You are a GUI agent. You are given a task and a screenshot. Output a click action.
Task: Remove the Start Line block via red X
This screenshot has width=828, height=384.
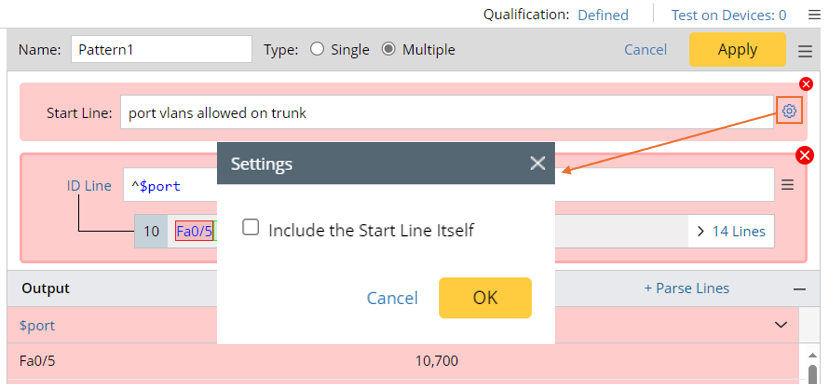(806, 84)
